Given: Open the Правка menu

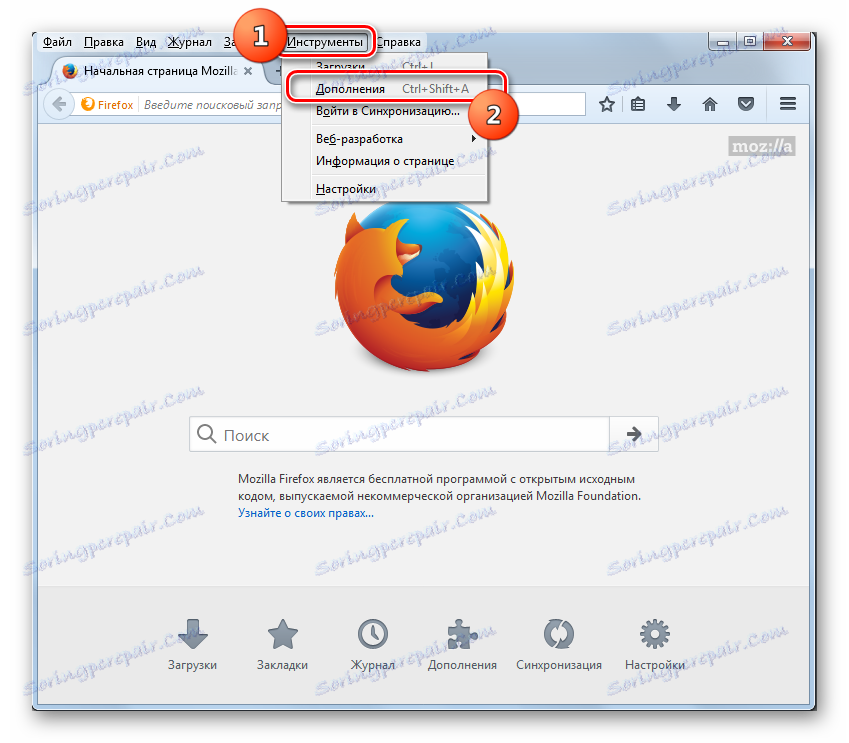Looking at the screenshot, I should coord(103,42).
